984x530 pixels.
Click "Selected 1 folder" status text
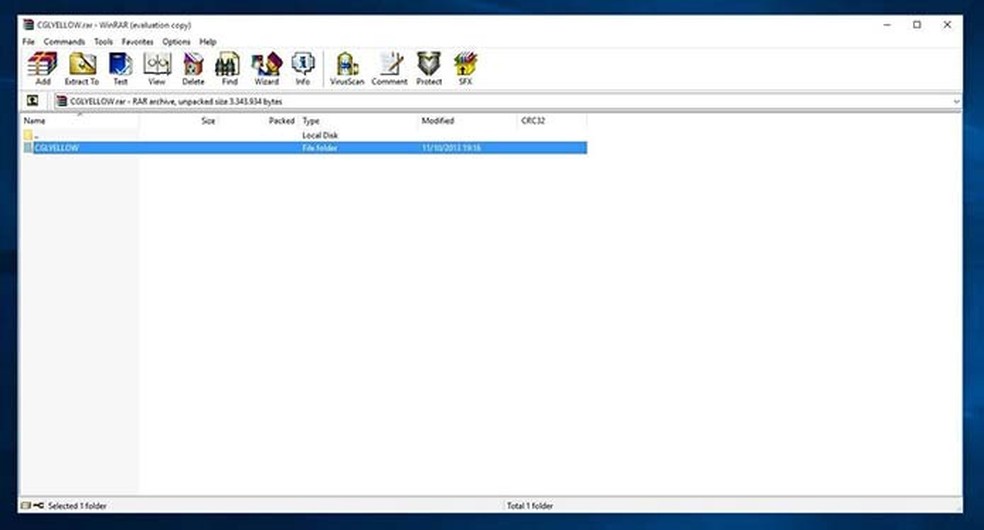[77, 506]
